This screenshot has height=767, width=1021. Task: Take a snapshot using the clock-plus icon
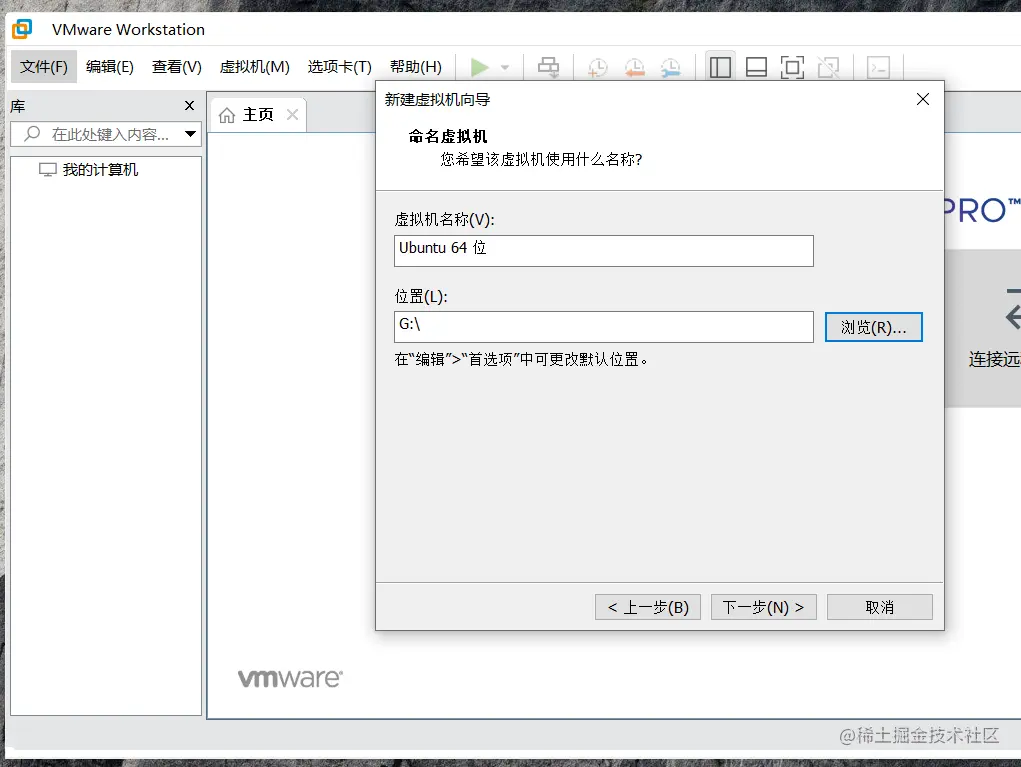tap(597, 68)
